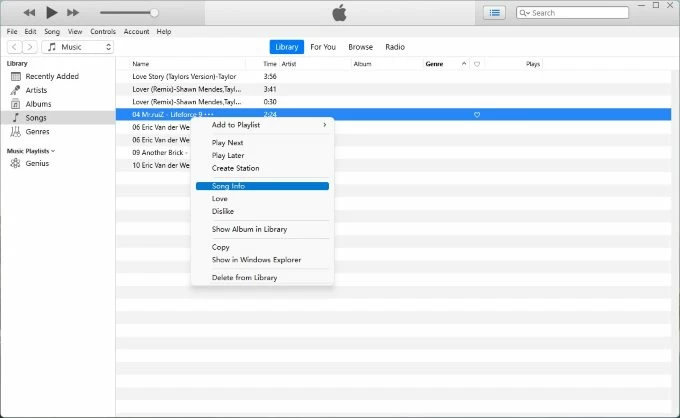Skip to the next track
Image resolution: width=680 pixels, height=418 pixels.
(75, 13)
